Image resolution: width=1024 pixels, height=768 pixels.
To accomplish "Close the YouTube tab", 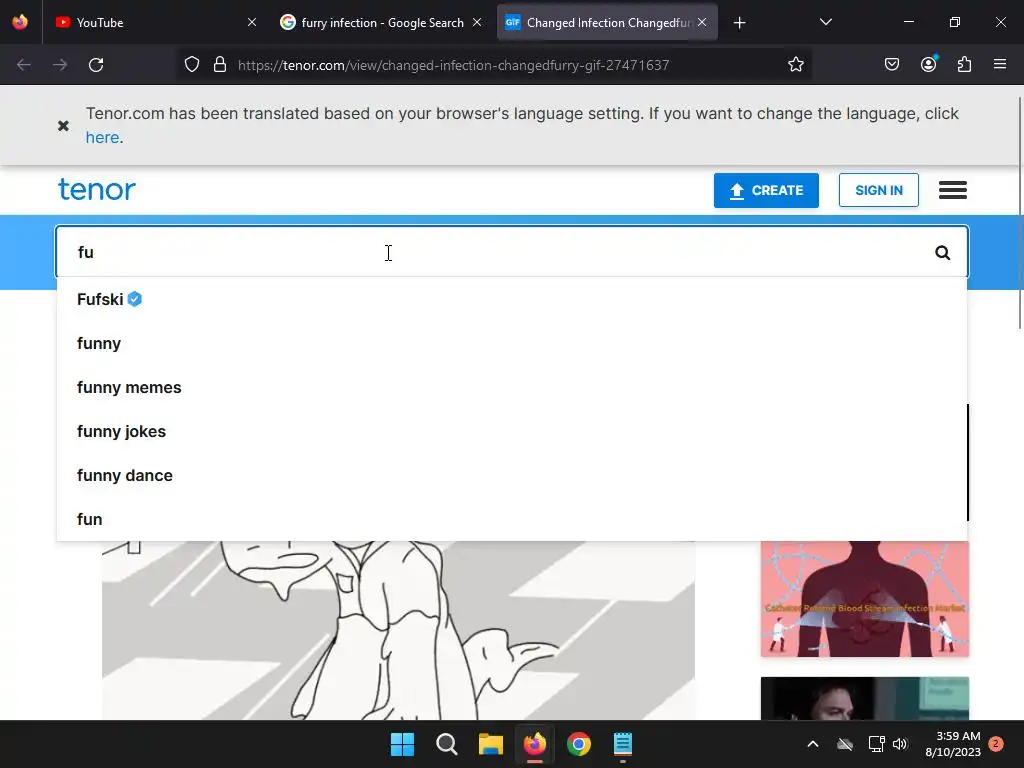I will coord(252,22).
